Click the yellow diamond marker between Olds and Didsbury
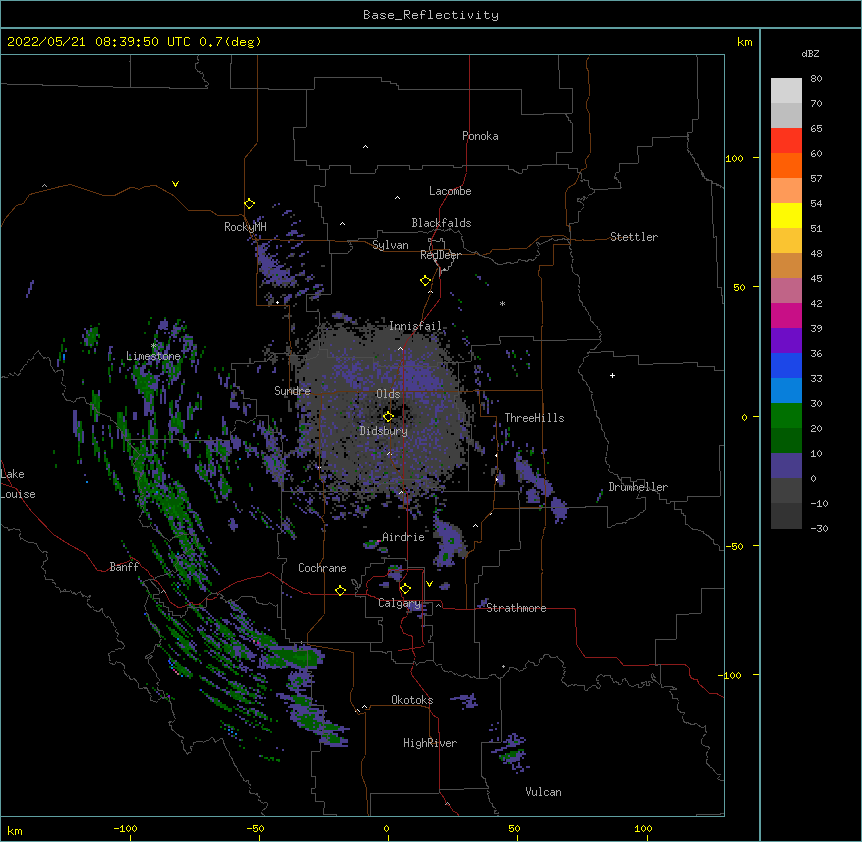Viewport: 862px width, 842px height. tap(388, 416)
